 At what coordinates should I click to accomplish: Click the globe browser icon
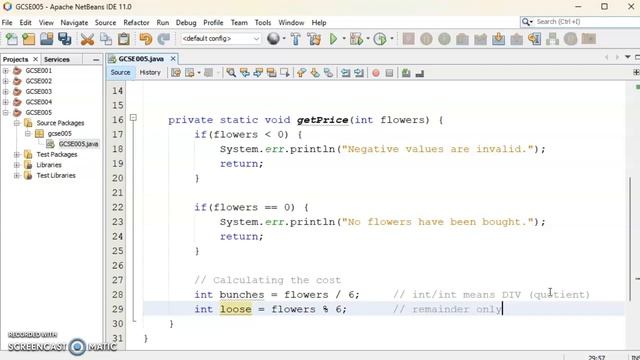point(273,39)
